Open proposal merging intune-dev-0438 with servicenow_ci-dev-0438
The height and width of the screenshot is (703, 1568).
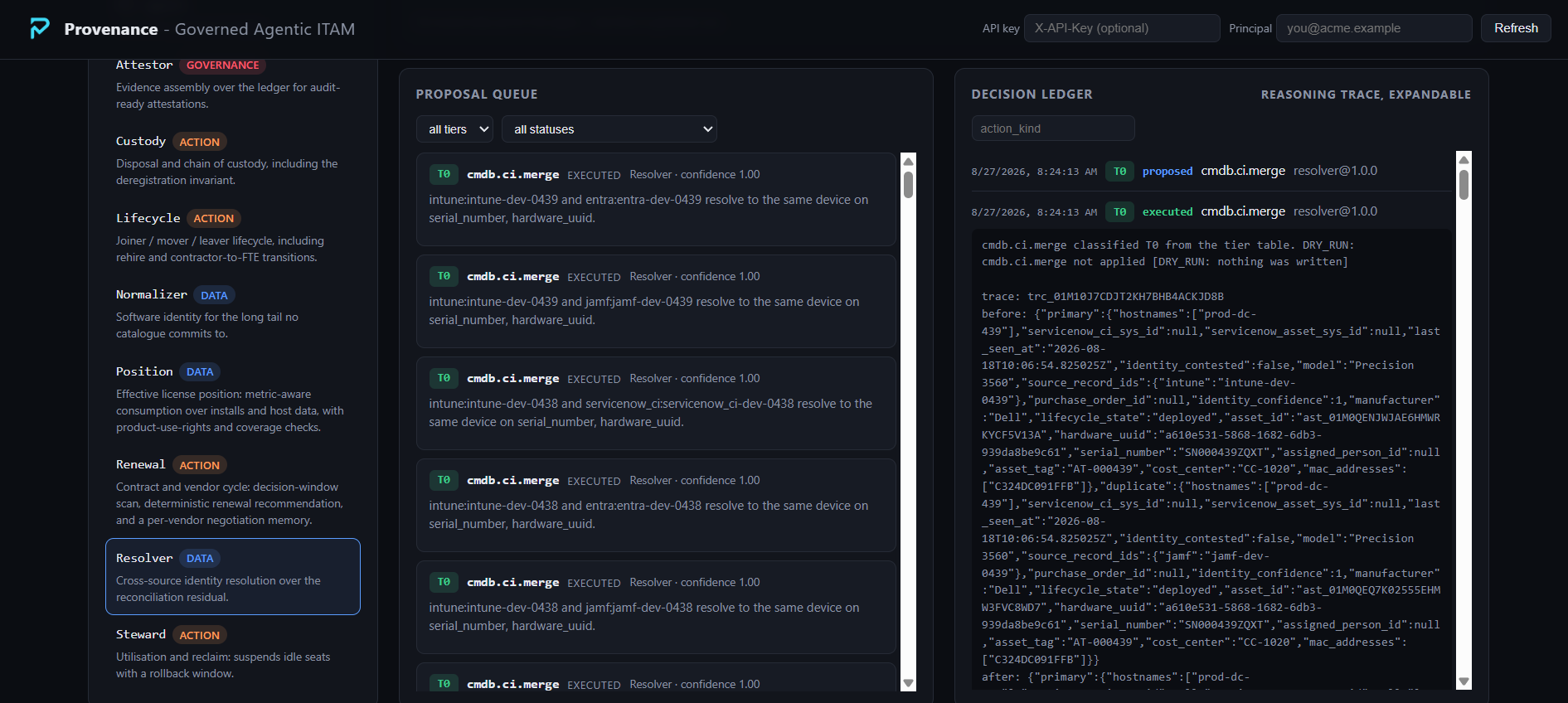pos(656,403)
